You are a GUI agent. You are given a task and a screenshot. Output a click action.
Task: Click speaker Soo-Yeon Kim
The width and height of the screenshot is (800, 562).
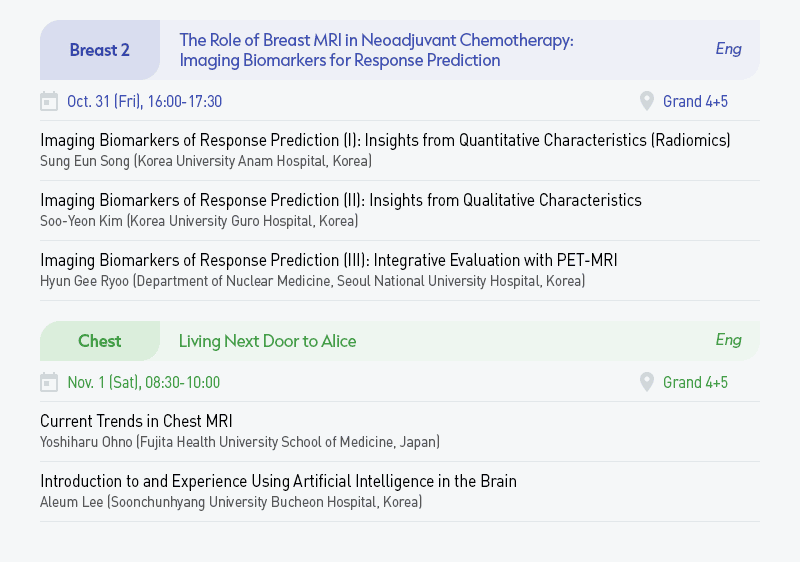(x=81, y=221)
